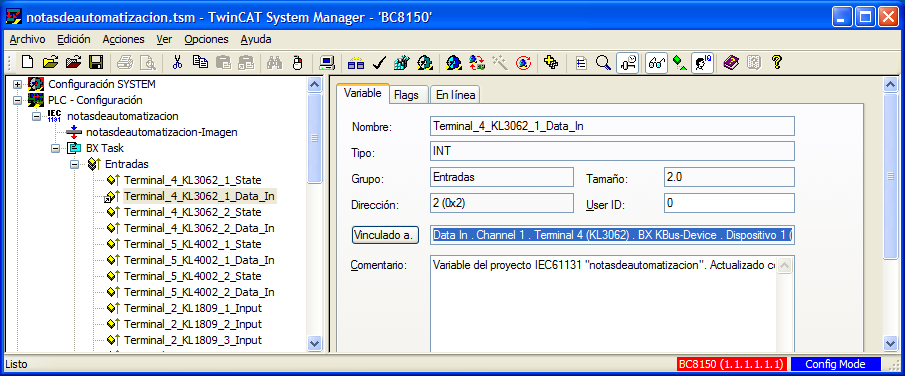Screen dimensions: 905x376
Task: Select Terminal_5_KL4002_1_State variable
Action: click(193, 244)
